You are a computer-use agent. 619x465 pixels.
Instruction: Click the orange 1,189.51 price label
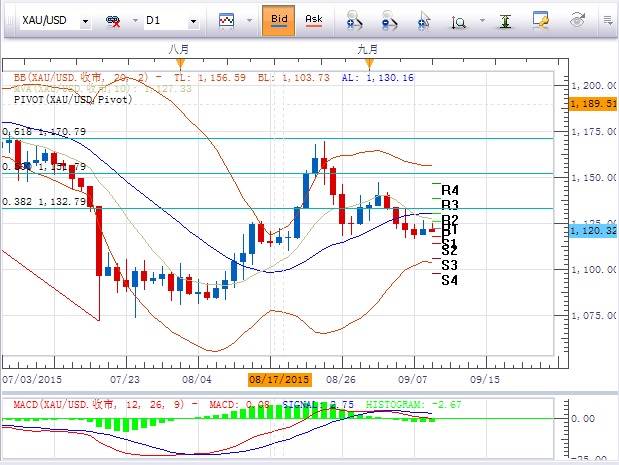pos(591,103)
